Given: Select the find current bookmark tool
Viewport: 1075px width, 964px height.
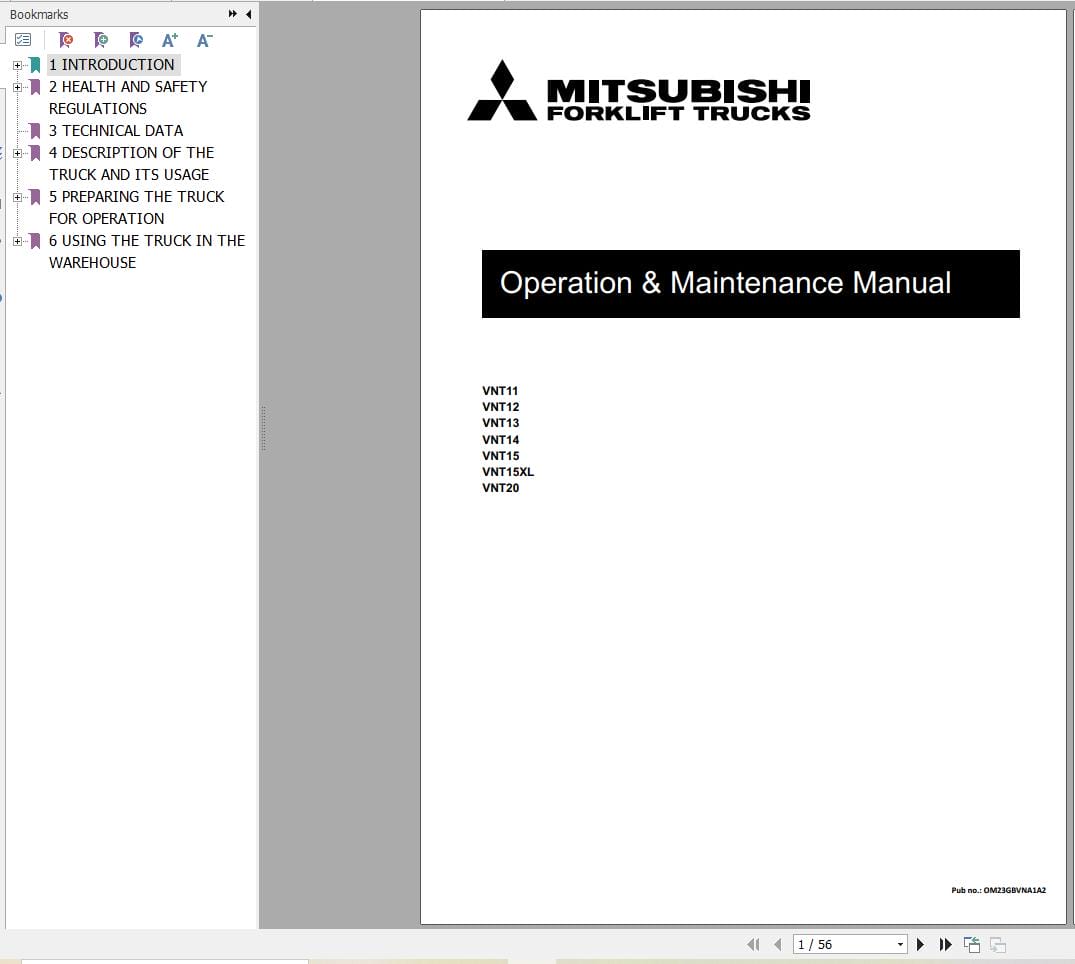Looking at the screenshot, I should tap(137, 40).
